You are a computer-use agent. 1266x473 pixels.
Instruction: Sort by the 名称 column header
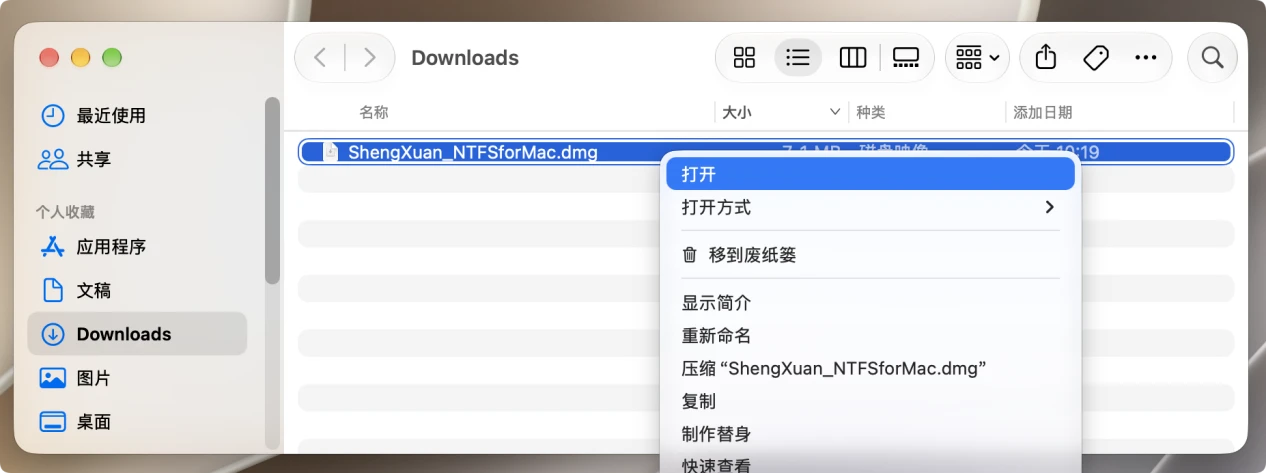click(374, 112)
